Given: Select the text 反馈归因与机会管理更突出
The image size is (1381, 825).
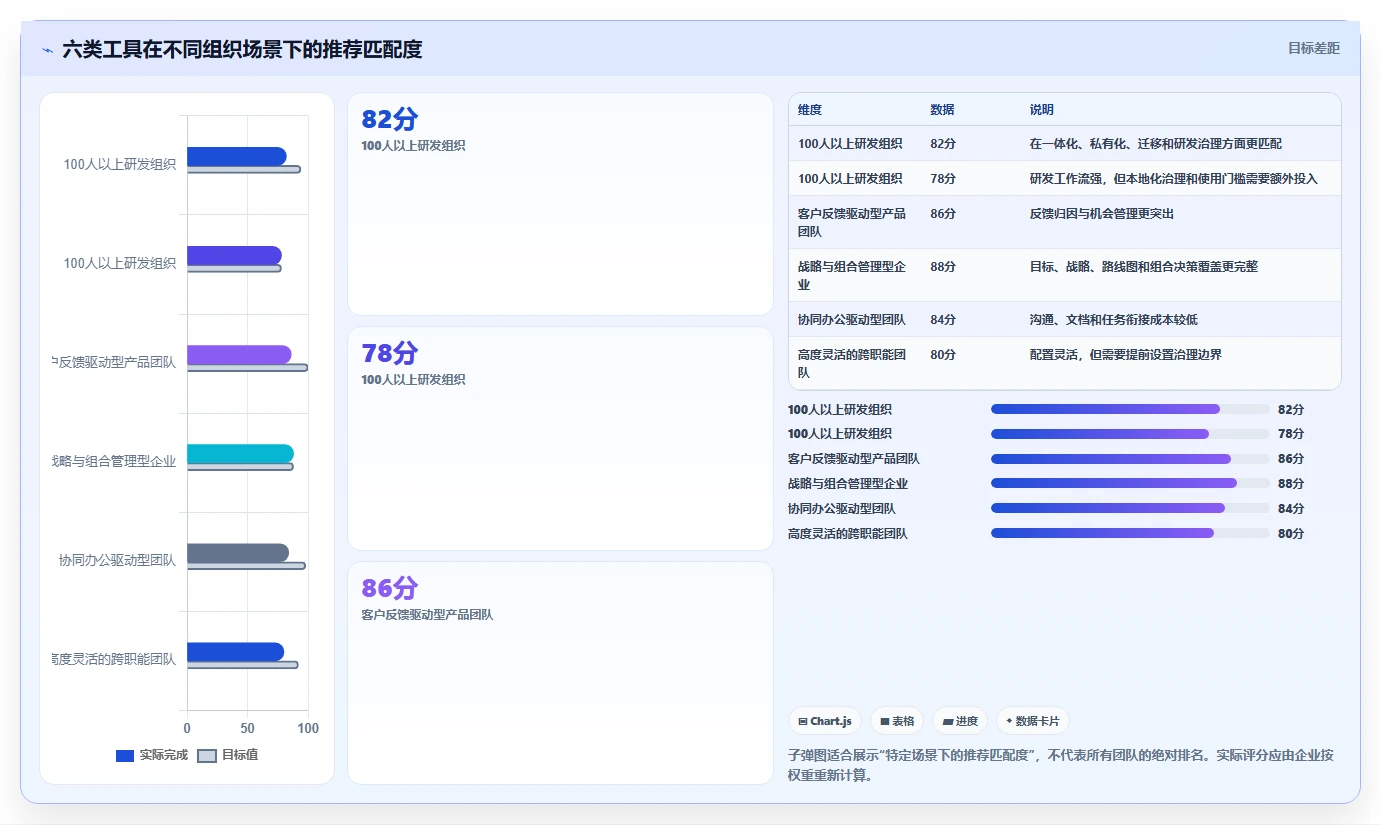Looking at the screenshot, I should (x=1102, y=214).
